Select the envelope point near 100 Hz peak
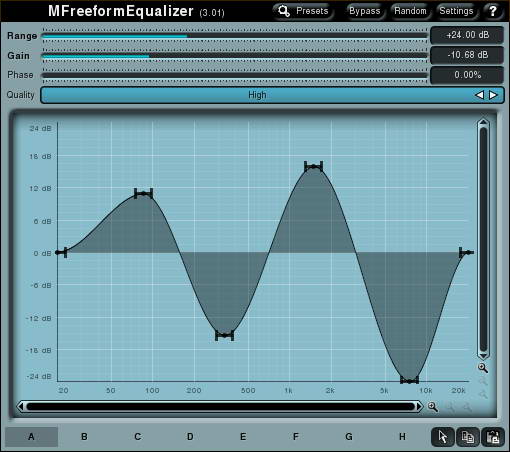The width and height of the screenshot is (510, 452). click(x=144, y=193)
